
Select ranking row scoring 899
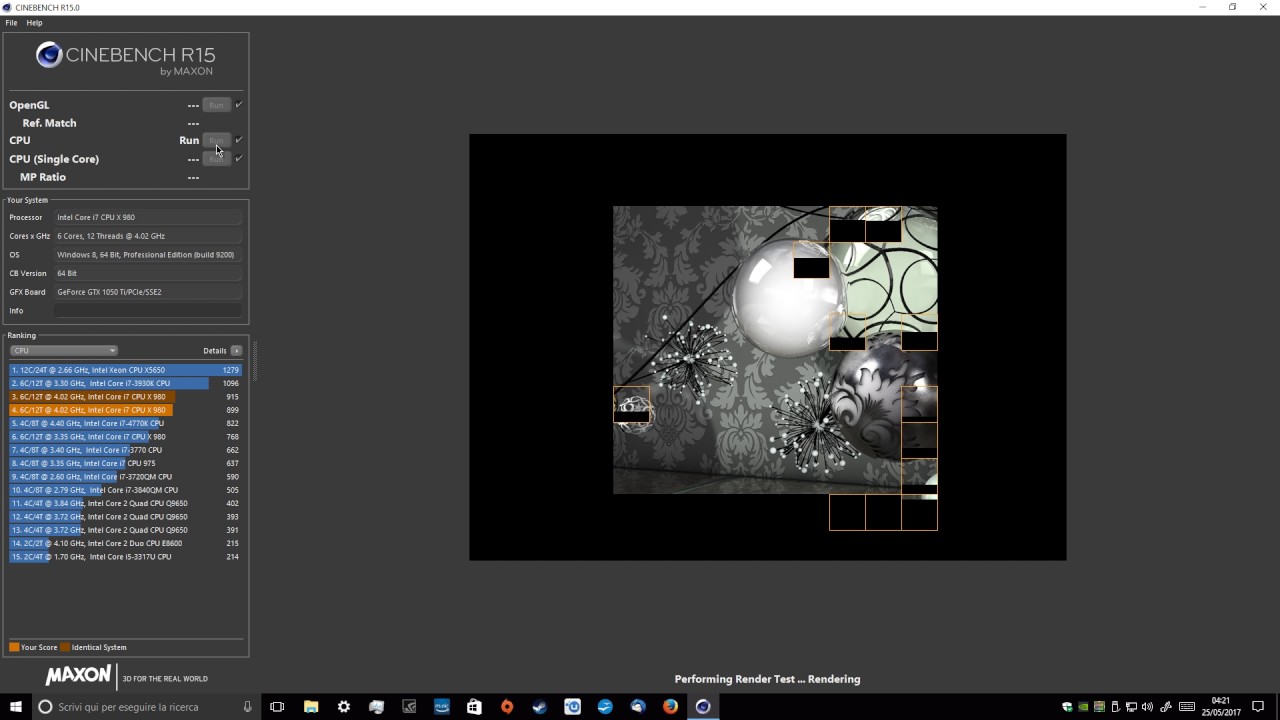tap(125, 410)
